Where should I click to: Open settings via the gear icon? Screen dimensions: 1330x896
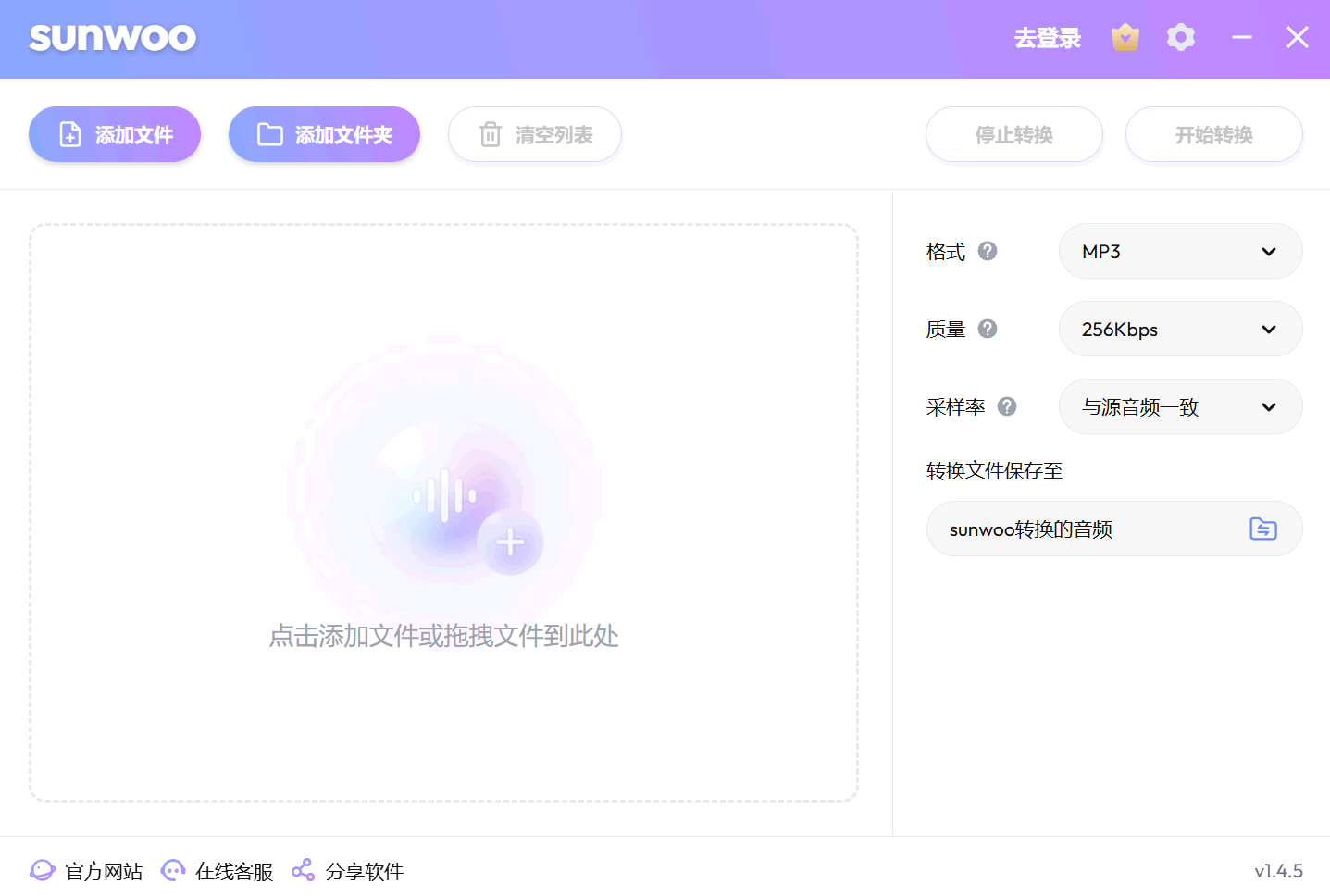pos(1180,38)
